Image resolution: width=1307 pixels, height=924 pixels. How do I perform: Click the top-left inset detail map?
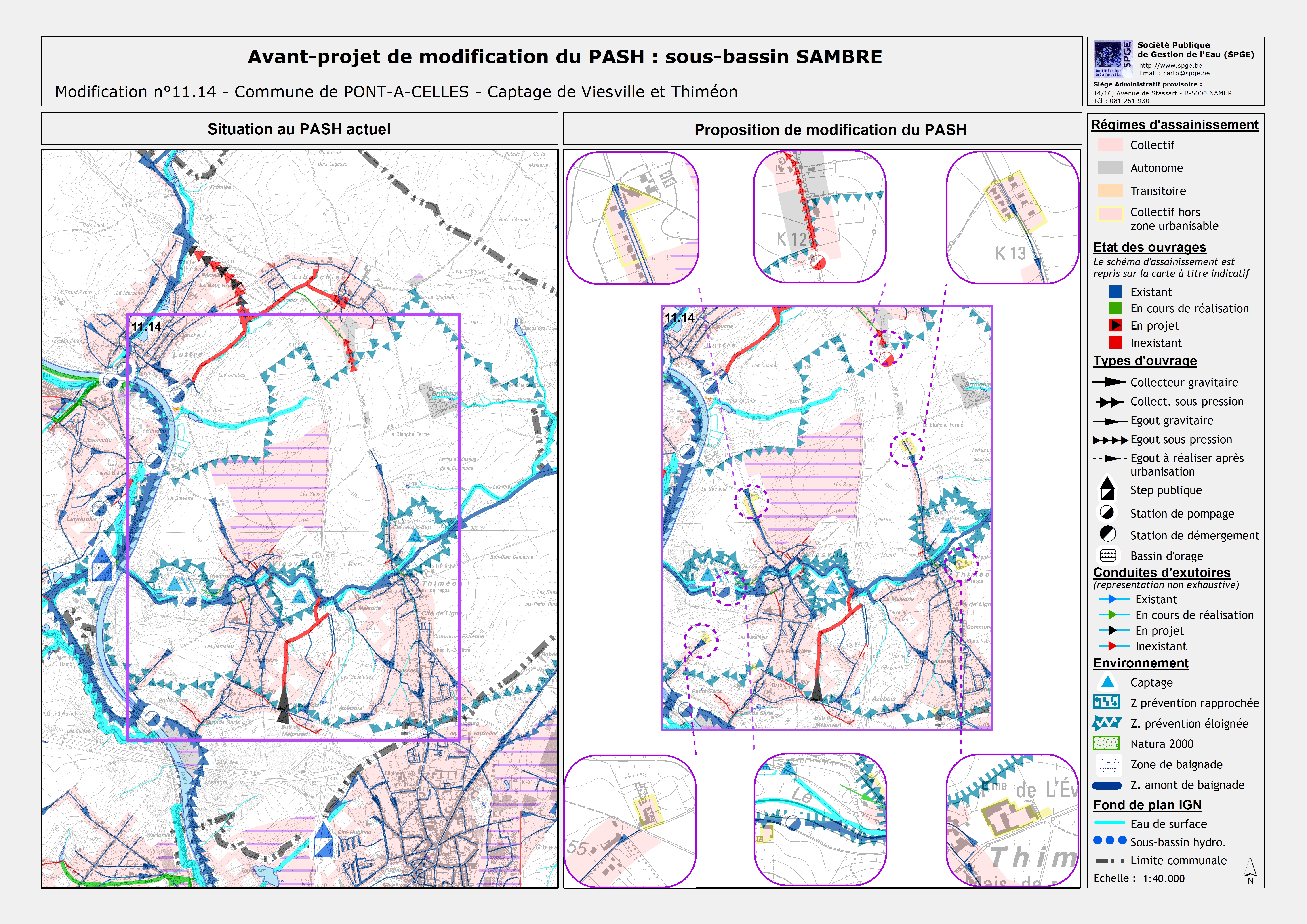coord(632,218)
